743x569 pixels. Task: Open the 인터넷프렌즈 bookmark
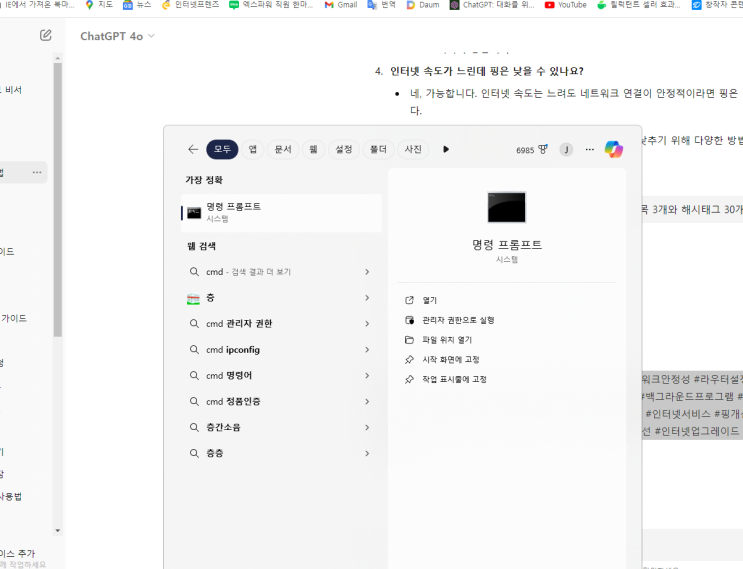click(x=190, y=5)
